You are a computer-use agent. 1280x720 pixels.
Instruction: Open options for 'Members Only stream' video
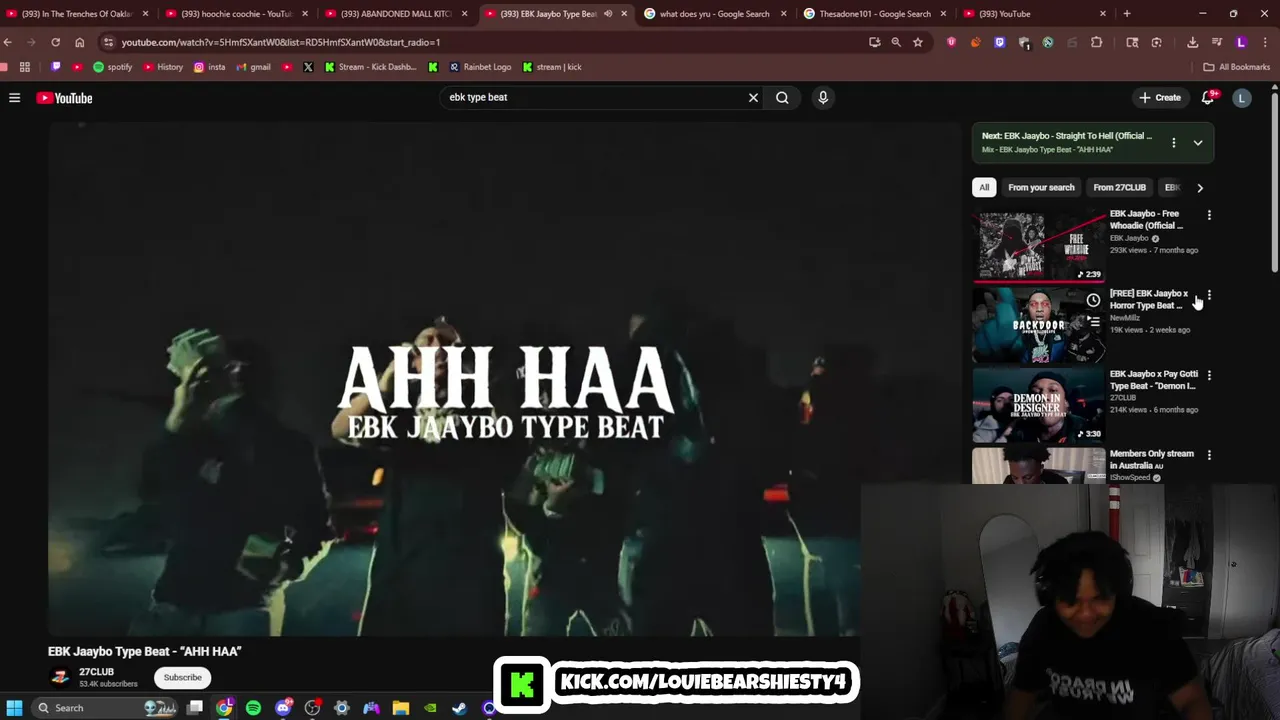(x=1209, y=455)
